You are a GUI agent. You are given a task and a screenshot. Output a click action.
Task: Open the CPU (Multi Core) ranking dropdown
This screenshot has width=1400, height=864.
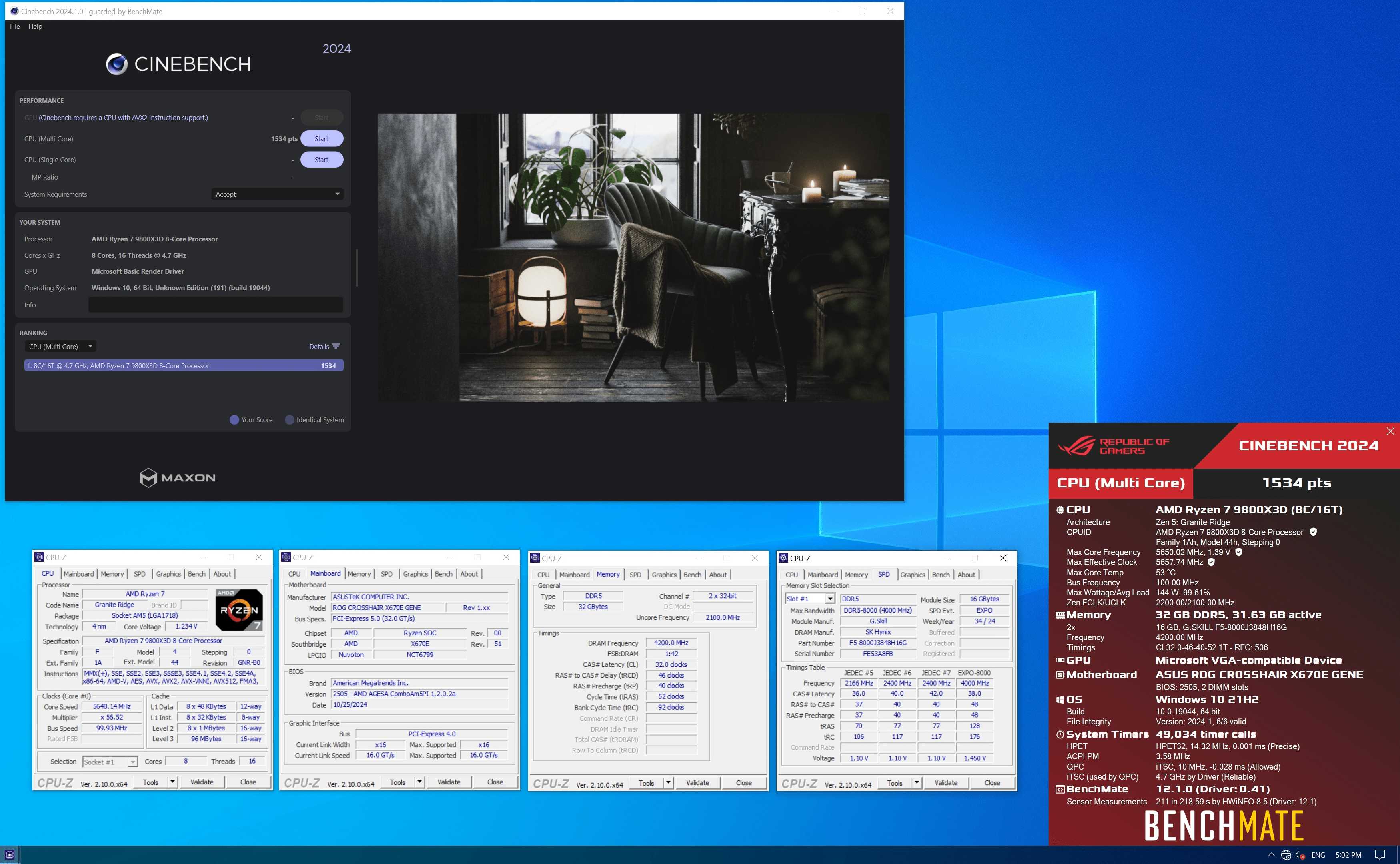[60, 346]
